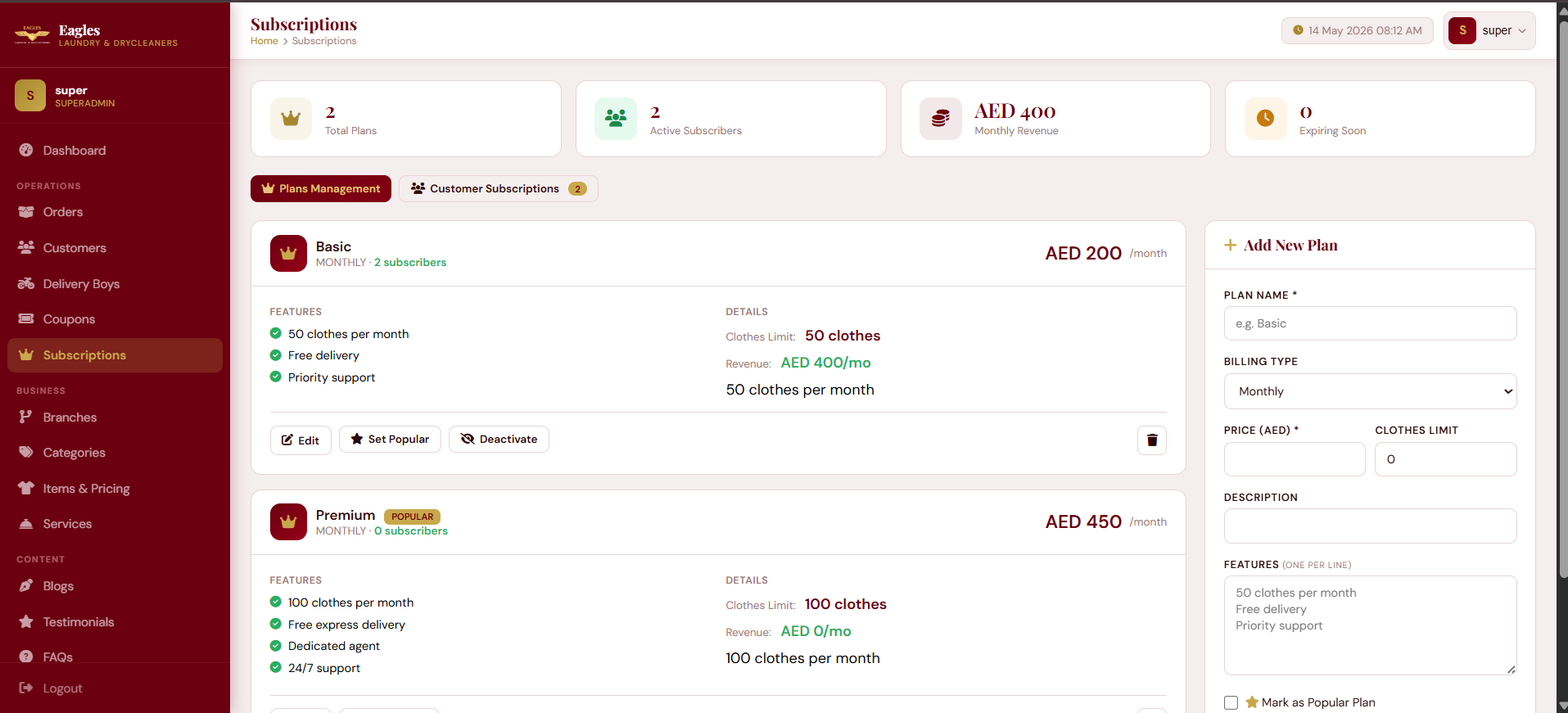Click the "Dedicated agent" feature text
Screen dimensions: 1568x713
[334, 646]
